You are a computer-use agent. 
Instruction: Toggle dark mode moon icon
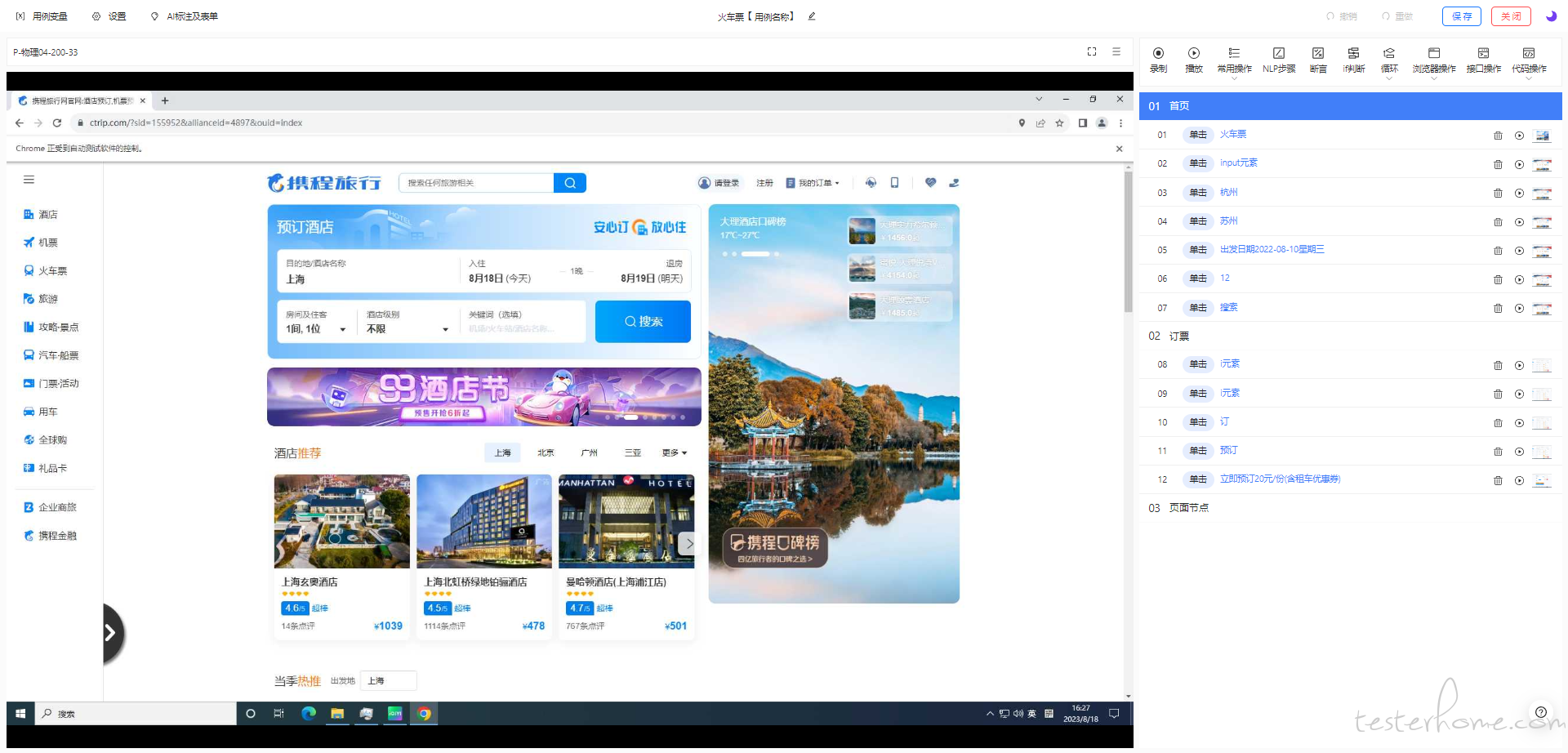pyautogui.click(x=1551, y=16)
